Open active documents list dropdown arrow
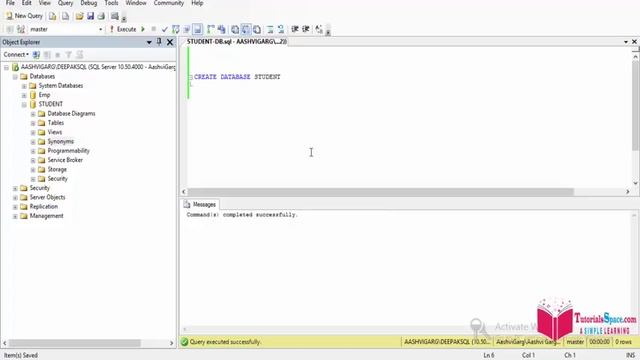This screenshot has width=640, height=360. click(x=626, y=42)
